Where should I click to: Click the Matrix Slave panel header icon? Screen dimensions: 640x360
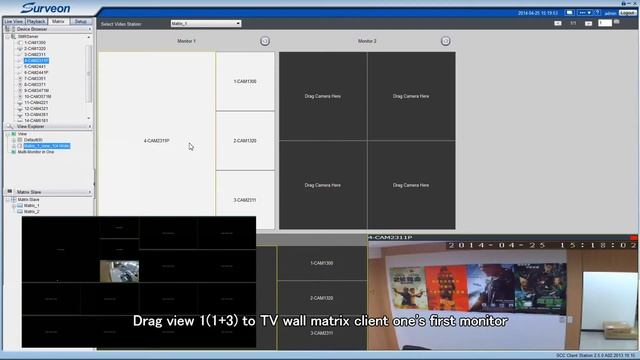(x=10, y=191)
